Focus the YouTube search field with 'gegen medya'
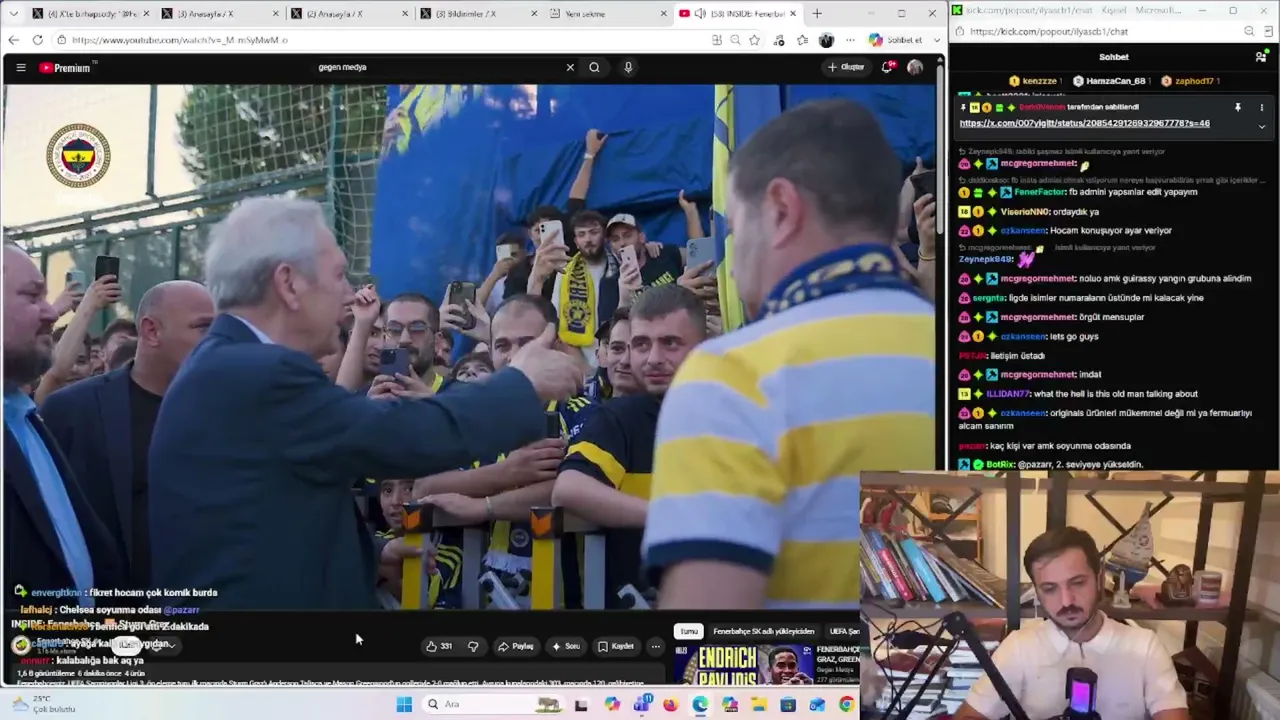The image size is (1280, 720). coord(440,67)
